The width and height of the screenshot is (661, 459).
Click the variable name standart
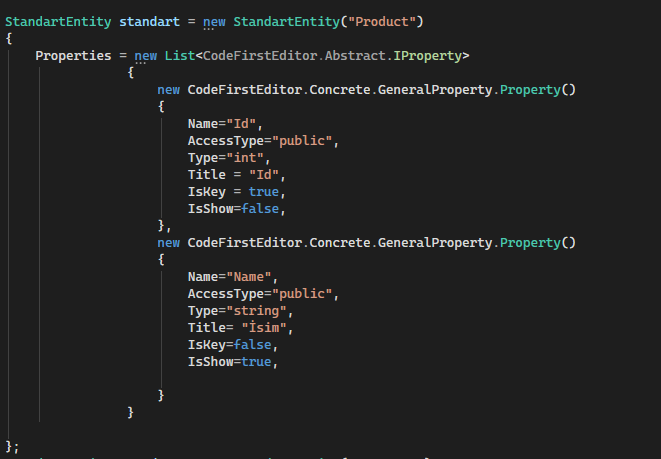(152, 21)
